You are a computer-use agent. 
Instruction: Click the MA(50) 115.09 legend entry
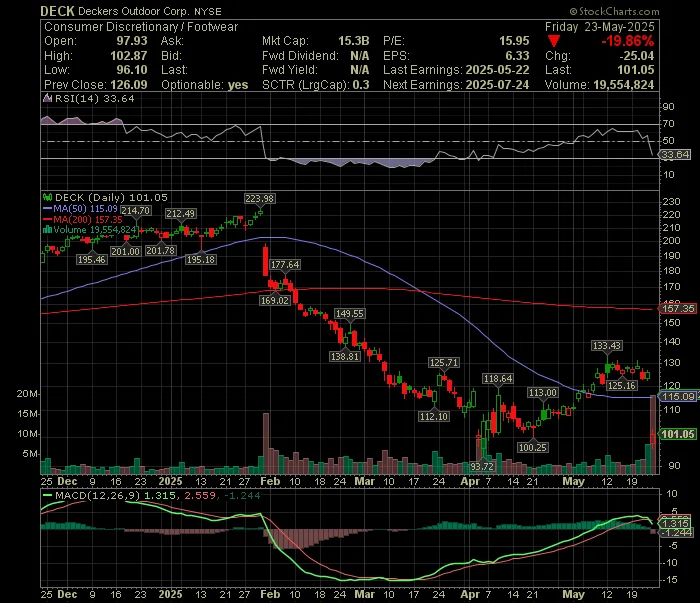(80, 208)
